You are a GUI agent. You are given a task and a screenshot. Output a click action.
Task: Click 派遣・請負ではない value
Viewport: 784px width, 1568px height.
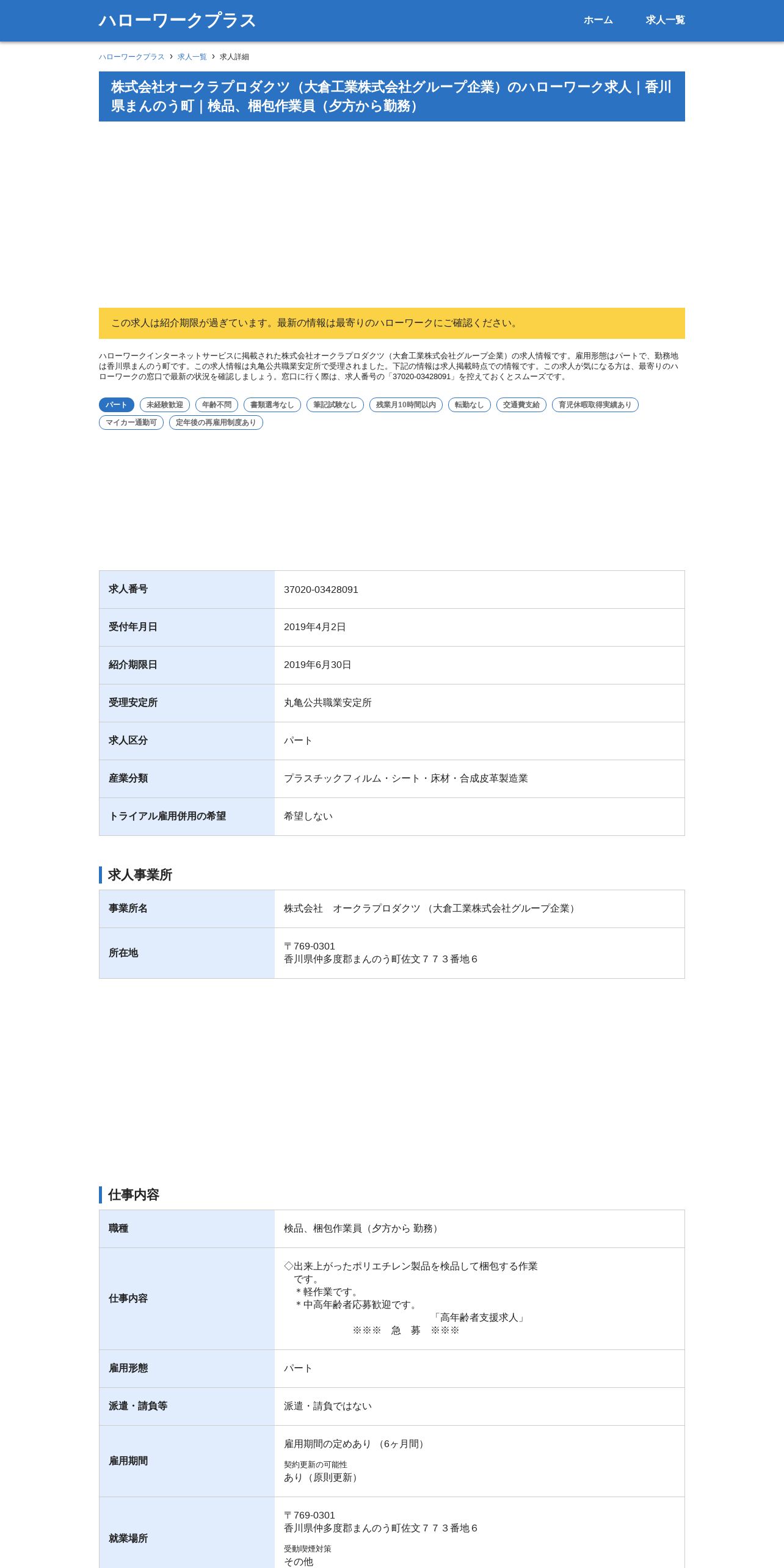tap(328, 1406)
